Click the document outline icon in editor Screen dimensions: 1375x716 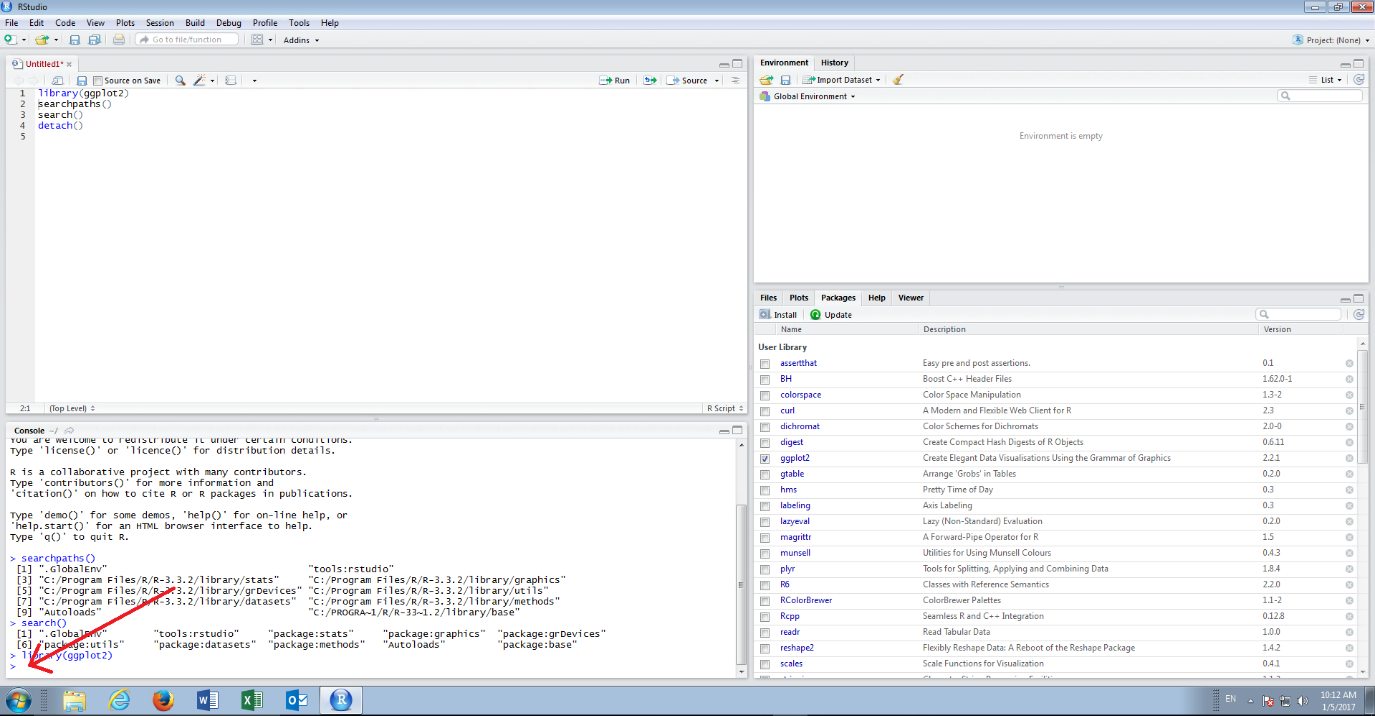click(736, 81)
